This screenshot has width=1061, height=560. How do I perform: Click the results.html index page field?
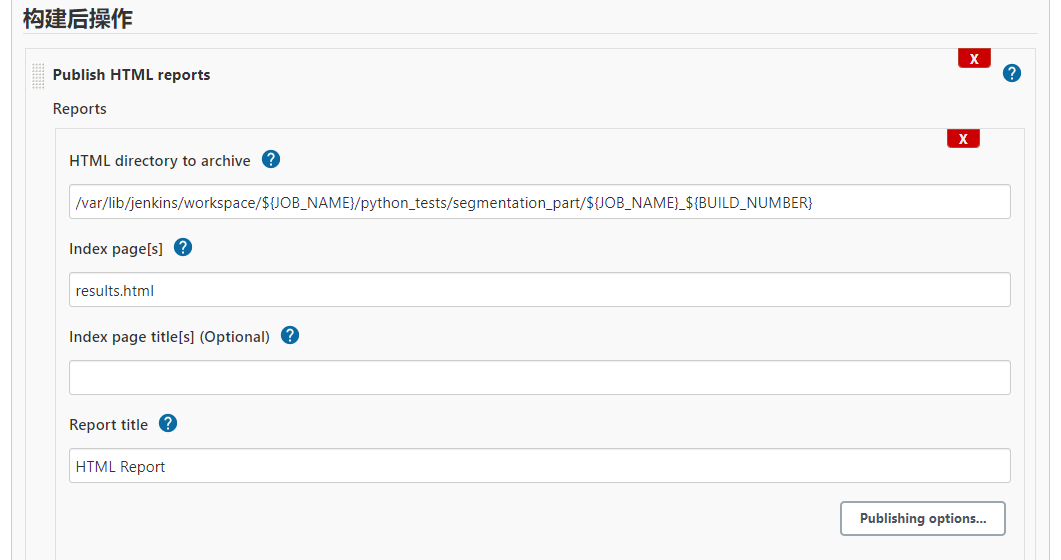(539, 291)
